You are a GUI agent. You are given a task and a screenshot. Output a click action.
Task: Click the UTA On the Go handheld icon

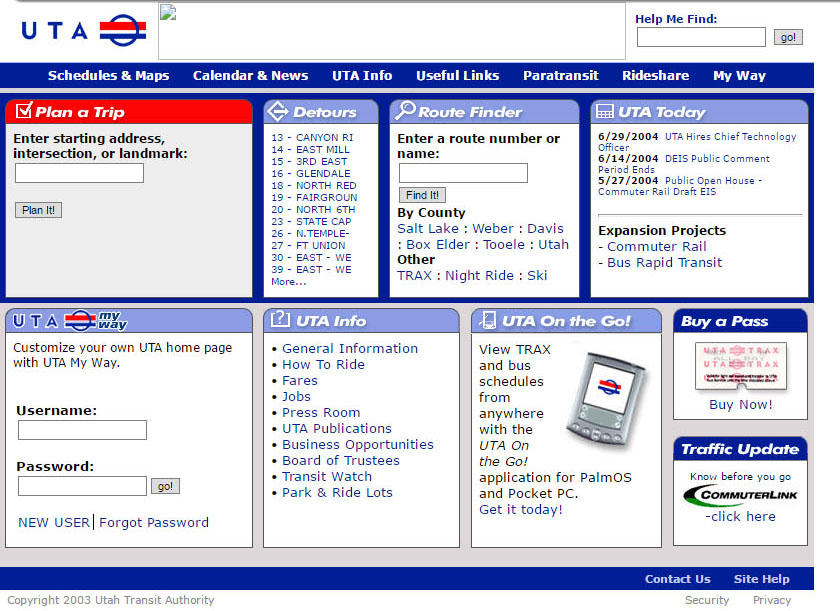point(488,320)
